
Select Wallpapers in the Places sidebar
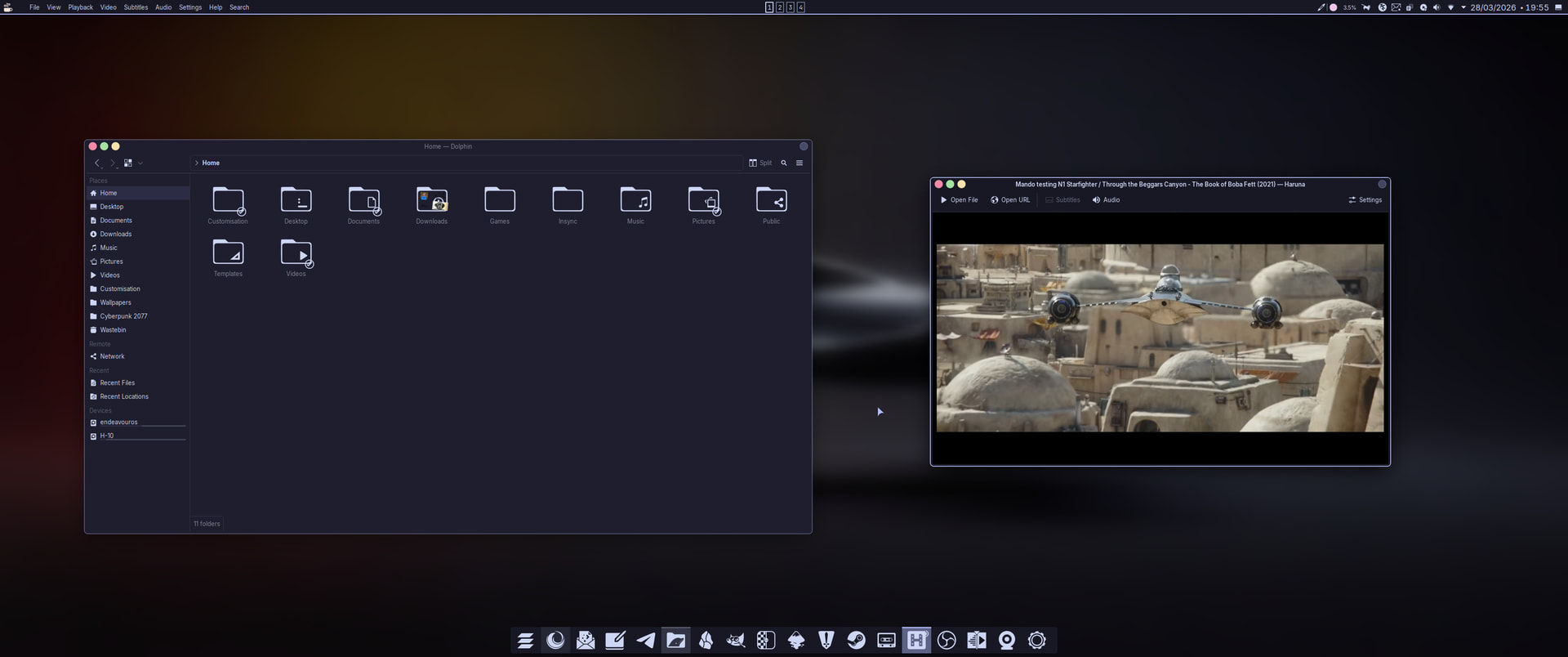pyautogui.click(x=115, y=302)
